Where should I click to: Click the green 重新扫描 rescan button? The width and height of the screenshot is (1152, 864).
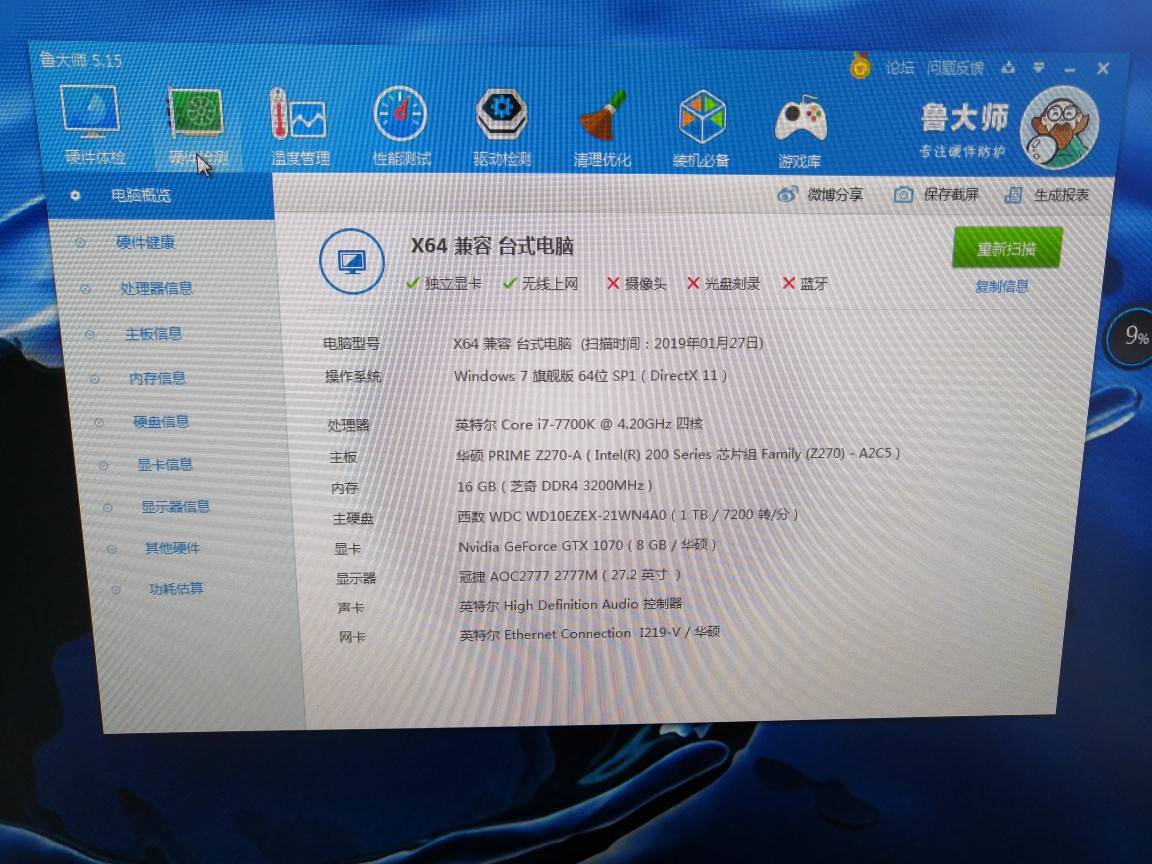1007,248
